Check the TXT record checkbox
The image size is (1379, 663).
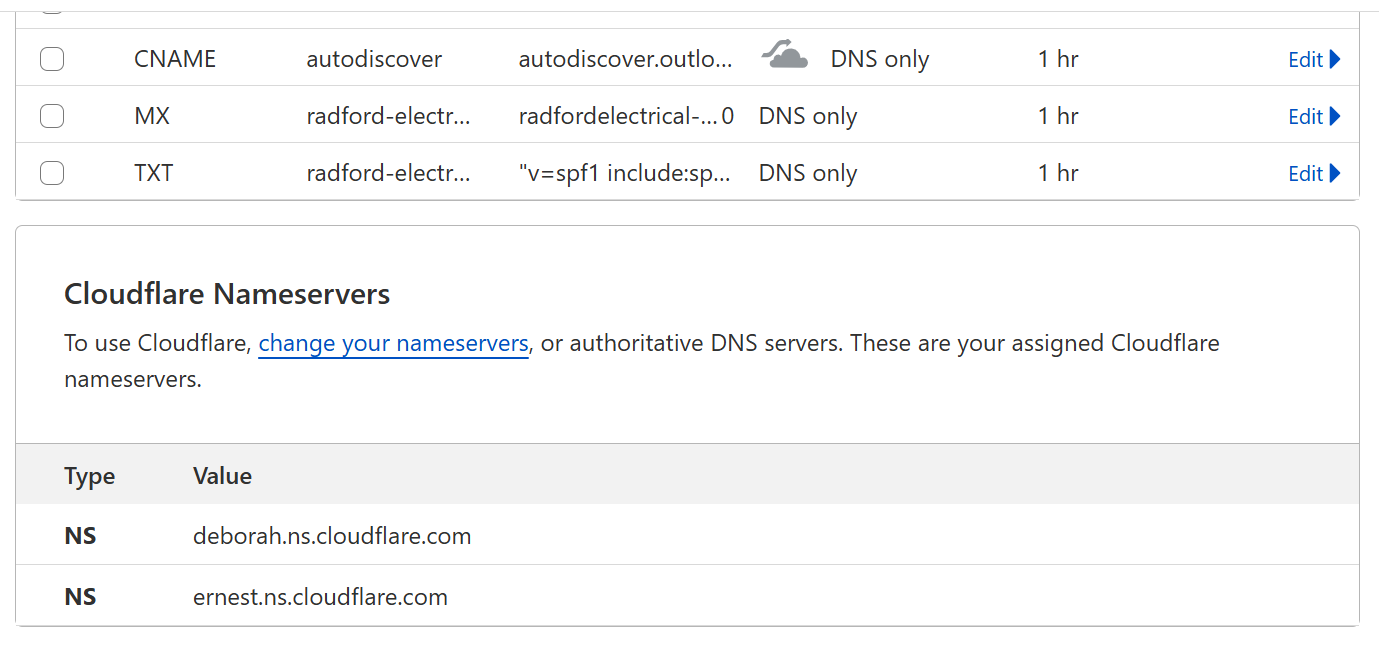52,173
